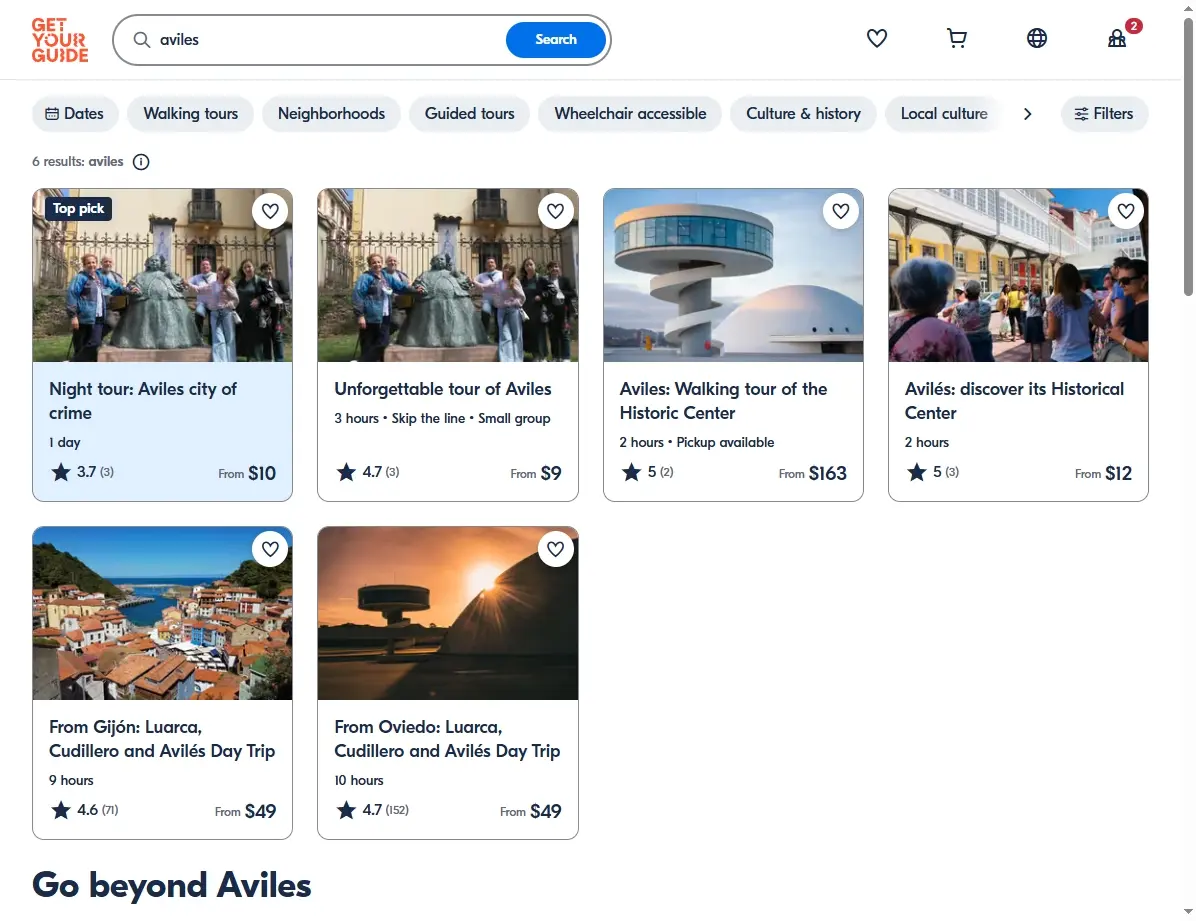Click Unforgettable tour statue group photo
The width and height of the screenshot is (1196, 921).
point(448,275)
